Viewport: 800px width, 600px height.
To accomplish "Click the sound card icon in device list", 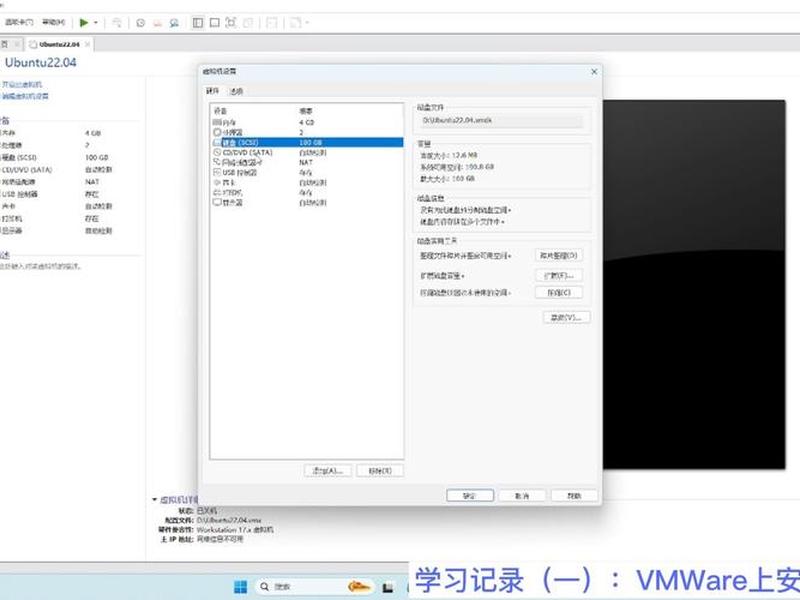I will [x=217, y=182].
